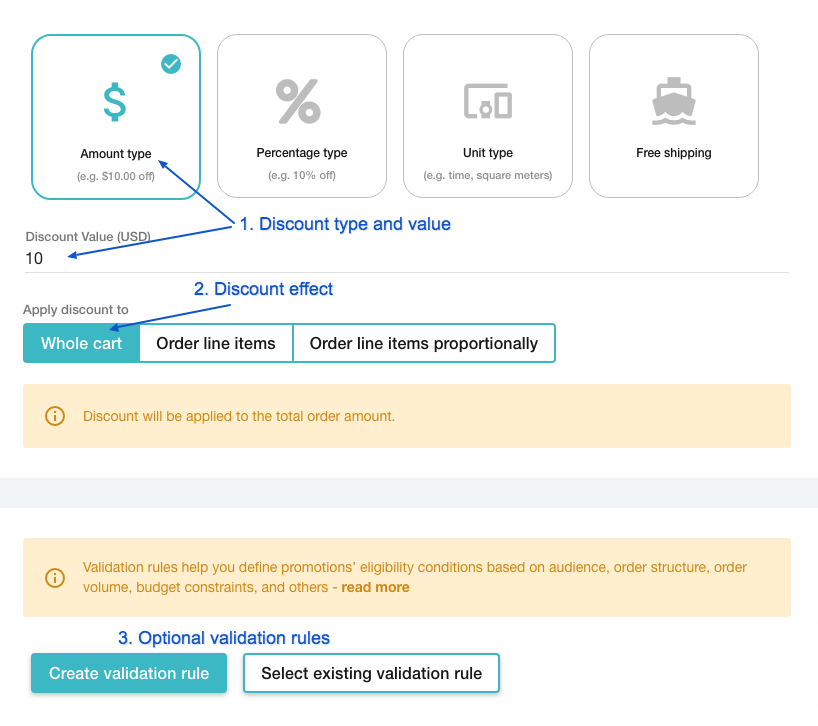The height and width of the screenshot is (726, 818).
Task: Click the ship icon on Free shipping card
Action: click(673, 100)
